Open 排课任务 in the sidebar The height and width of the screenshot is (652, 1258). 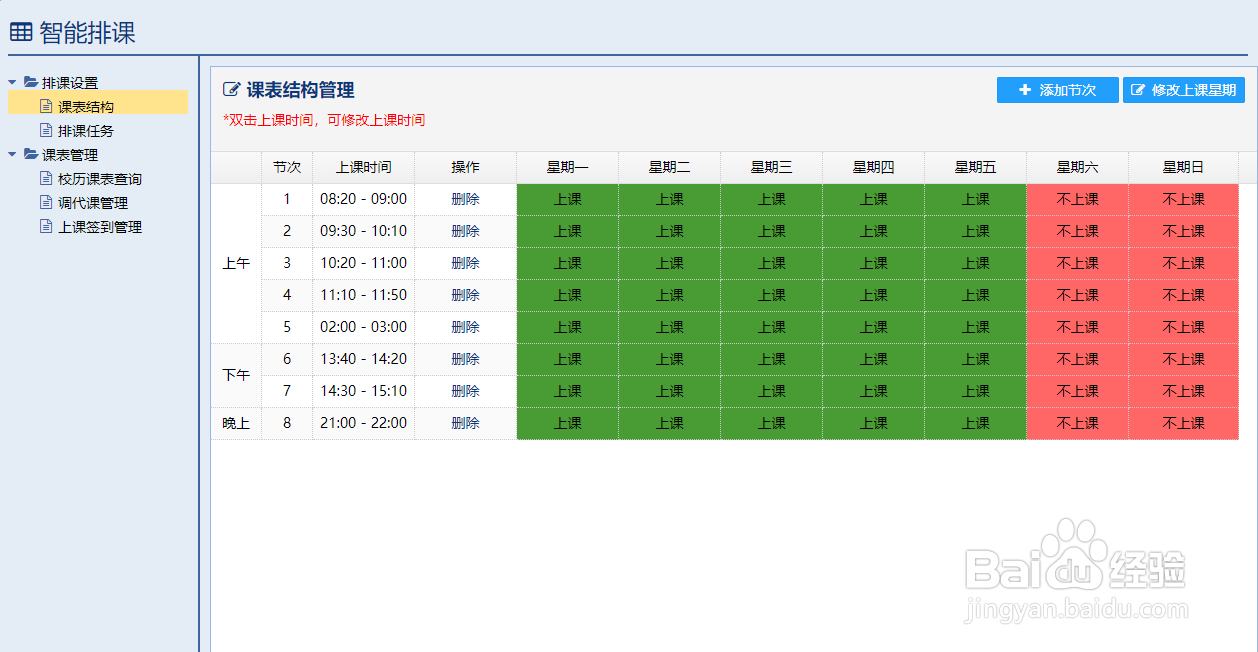[86, 131]
